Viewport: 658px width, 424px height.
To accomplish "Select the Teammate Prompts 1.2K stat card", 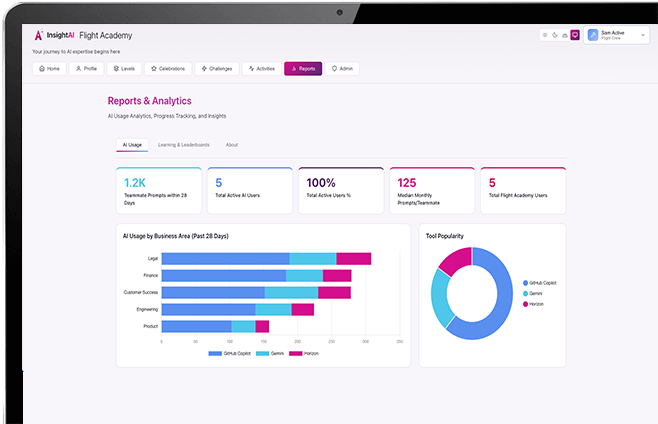I will click(159, 190).
